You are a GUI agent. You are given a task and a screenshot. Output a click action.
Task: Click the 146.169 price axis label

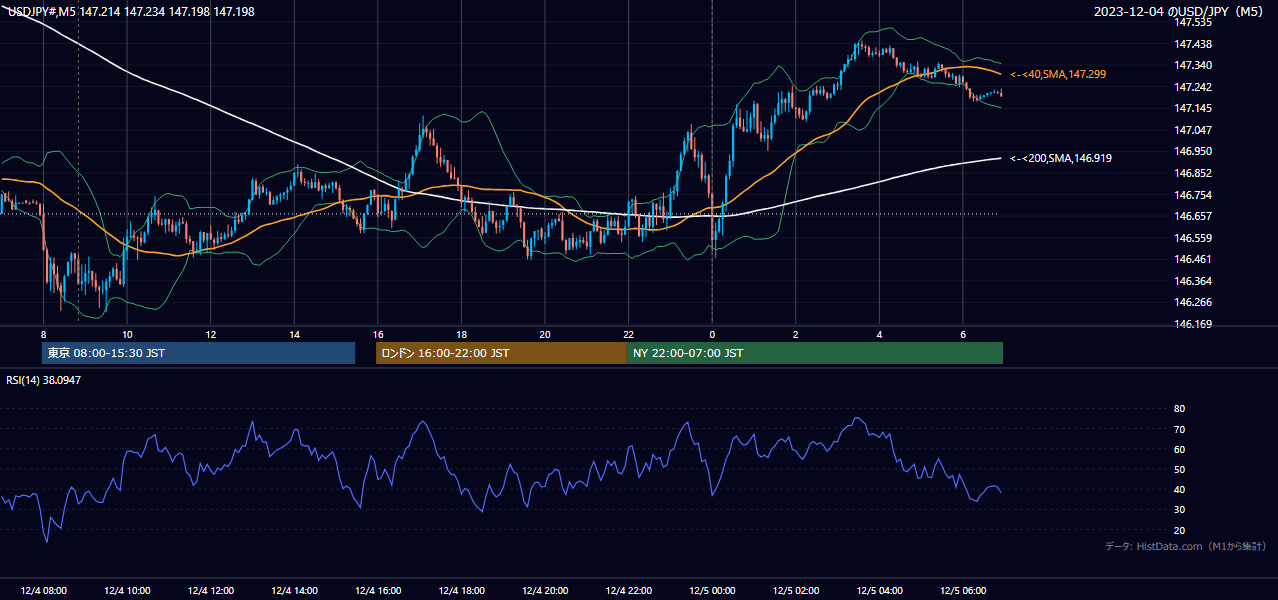pyautogui.click(x=1193, y=324)
